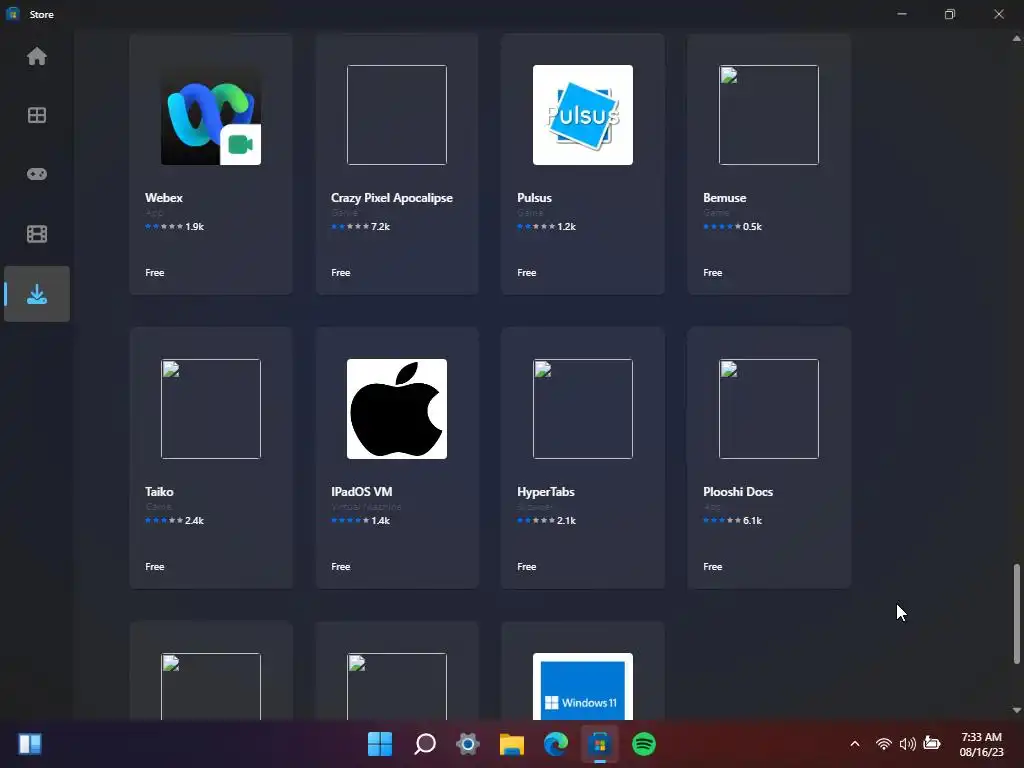Open taskbar Search magnifier

pos(424,744)
